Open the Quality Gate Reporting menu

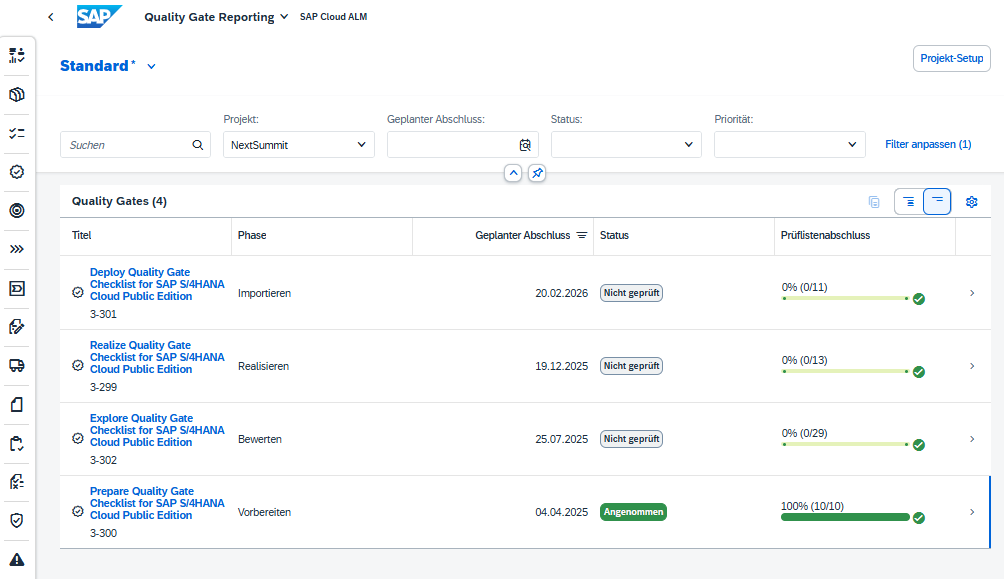[x=216, y=17]
